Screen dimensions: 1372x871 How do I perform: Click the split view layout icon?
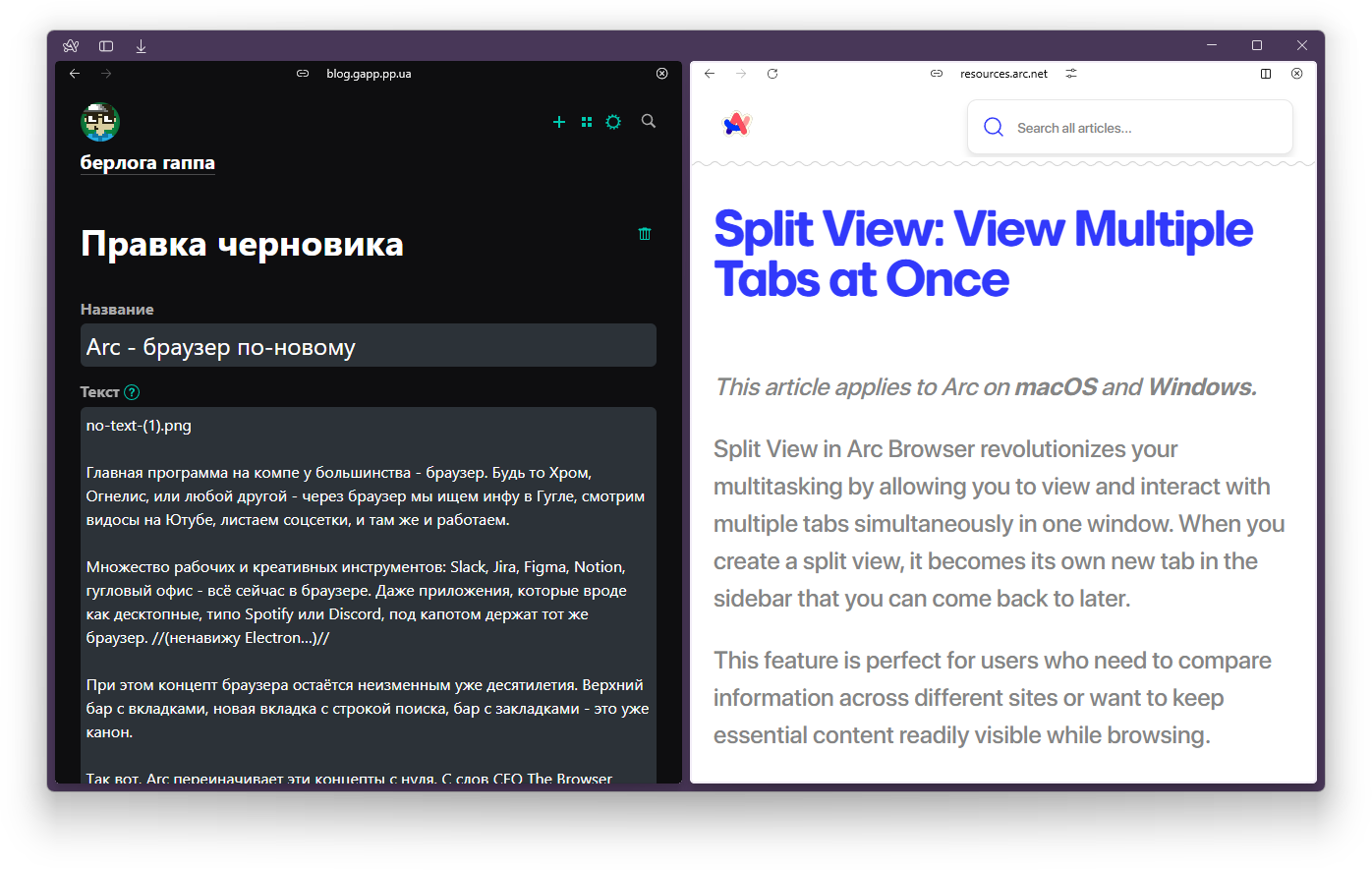[1266, 74]
